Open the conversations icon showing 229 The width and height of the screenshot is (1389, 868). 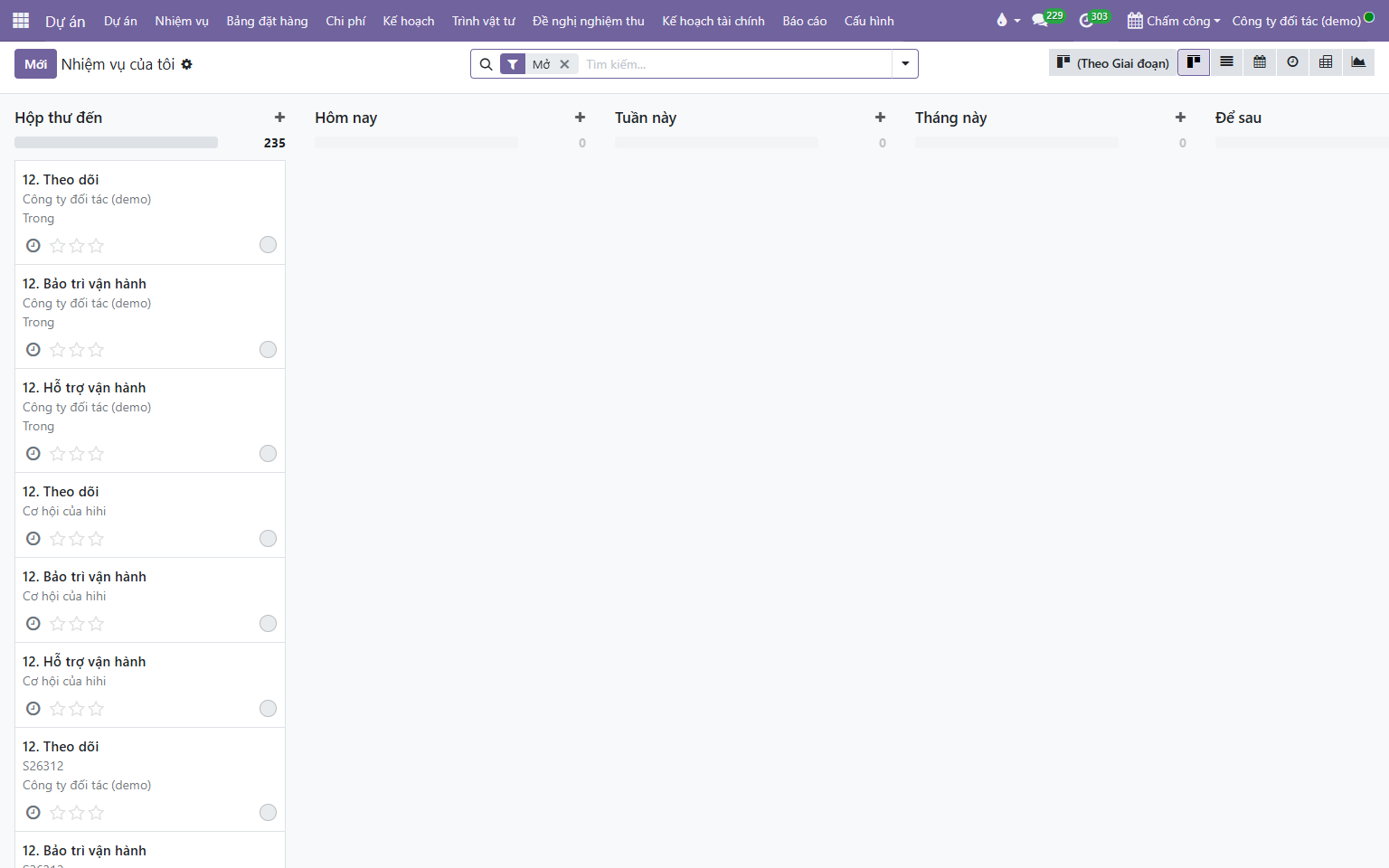[x=1048, y=20]
